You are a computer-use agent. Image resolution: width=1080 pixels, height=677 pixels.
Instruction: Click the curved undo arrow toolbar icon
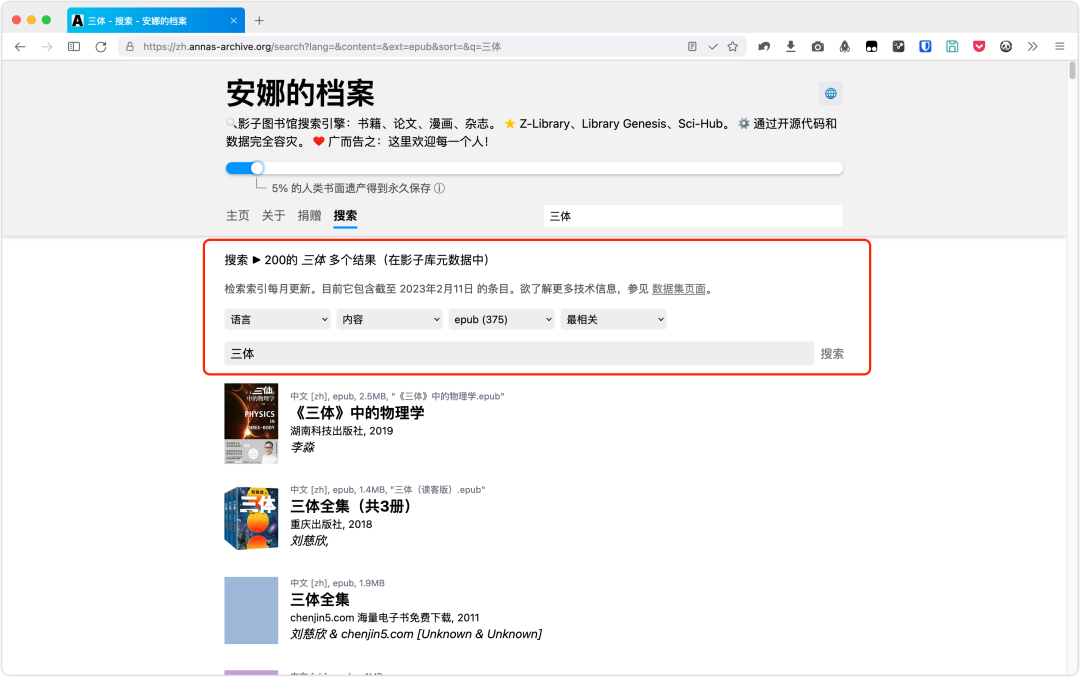click(764, 47)
